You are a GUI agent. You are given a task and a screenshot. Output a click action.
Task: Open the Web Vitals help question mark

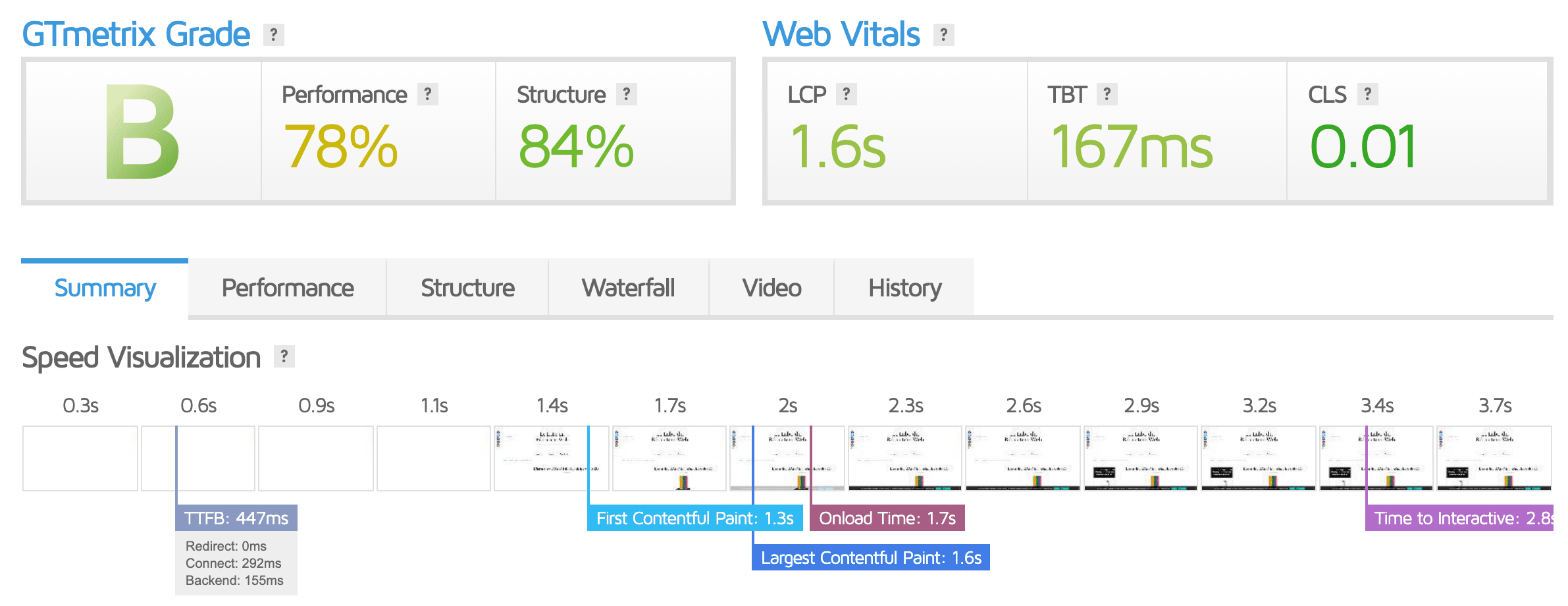coord(944,34)
